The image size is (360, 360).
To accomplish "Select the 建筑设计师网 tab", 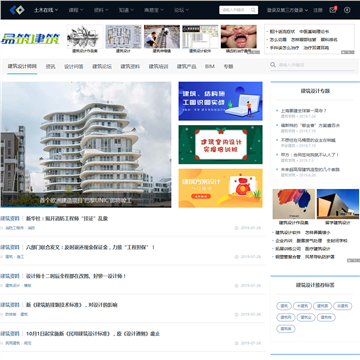I will pos(22,66).
